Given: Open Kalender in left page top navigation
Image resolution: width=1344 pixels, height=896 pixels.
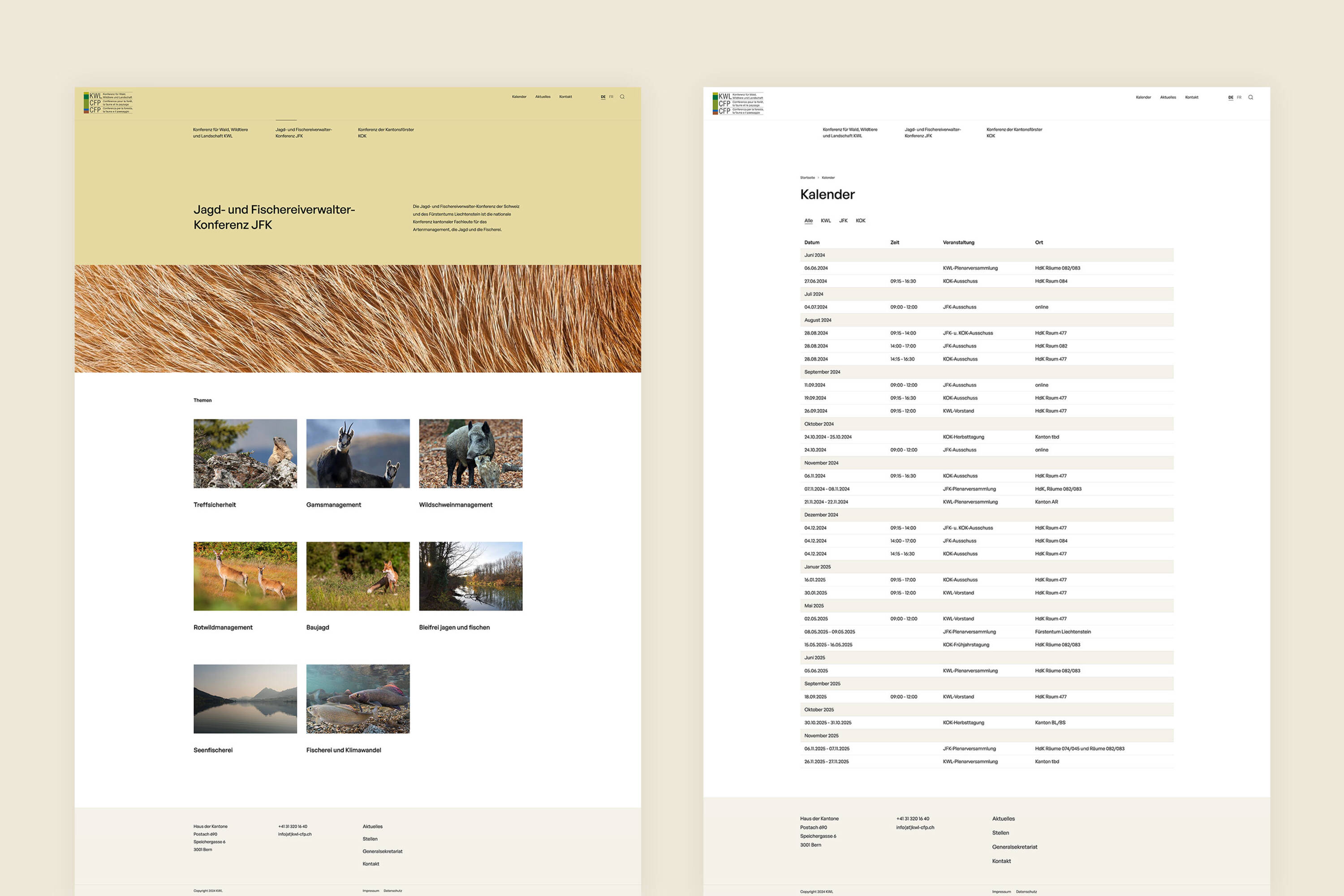Looking at the screenshot, I should click(x=519, y=97).
